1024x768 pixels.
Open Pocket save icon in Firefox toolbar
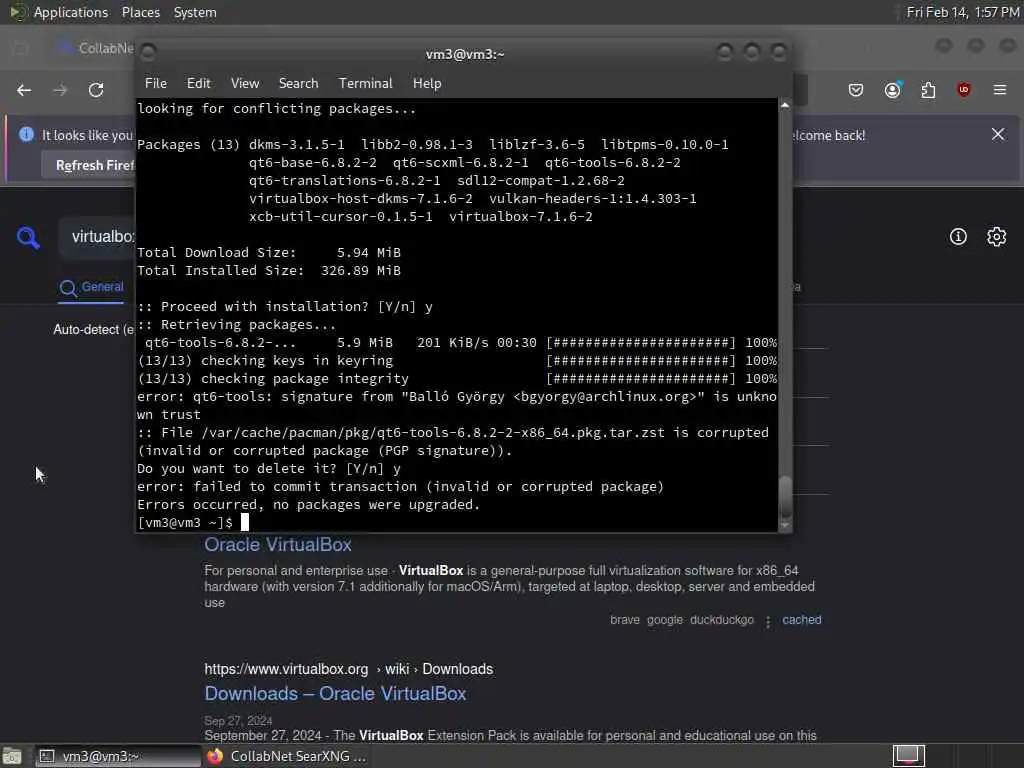pyautogui.click(x=856, y=90)
